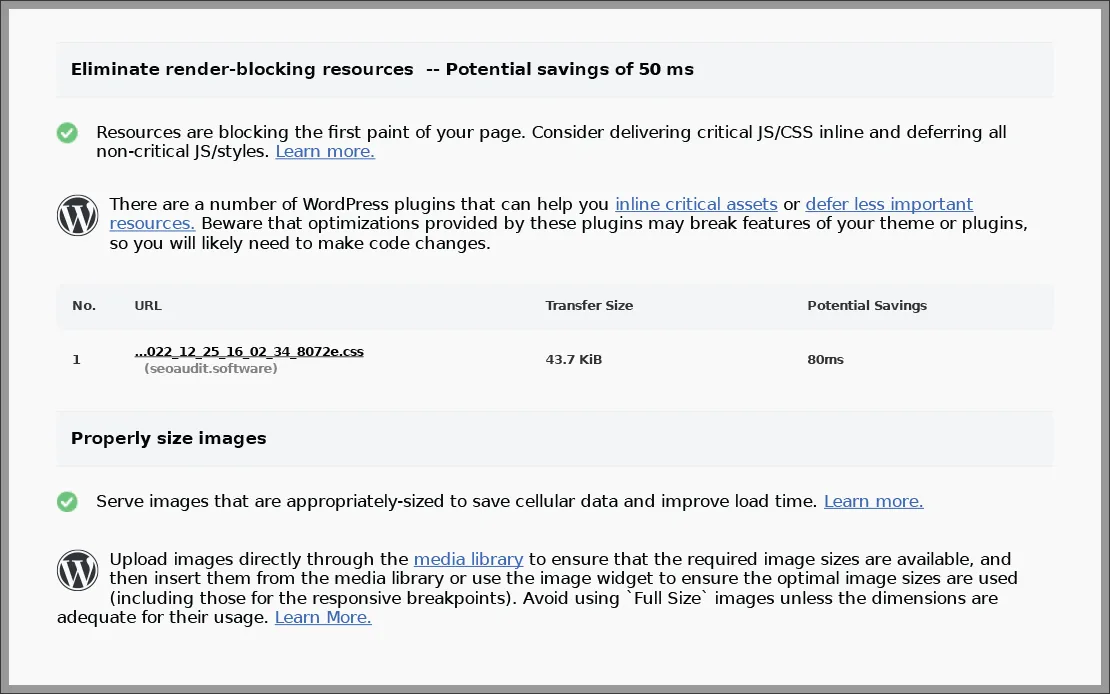Open Learn more link for properly size images
Image resolution: width=1110 pixels, height=694 pixels.
point(874,501)
